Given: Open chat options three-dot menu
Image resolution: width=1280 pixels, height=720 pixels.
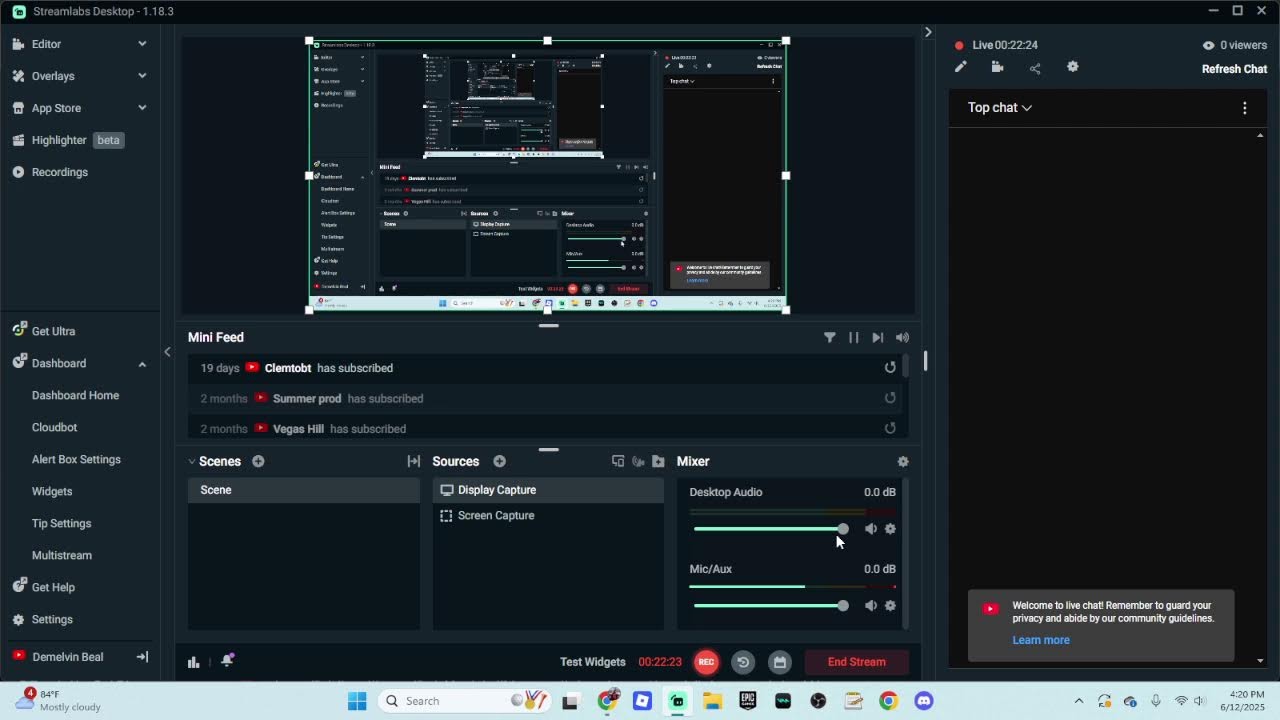Looking at the screenshot, I should [x=1245, y=107].
